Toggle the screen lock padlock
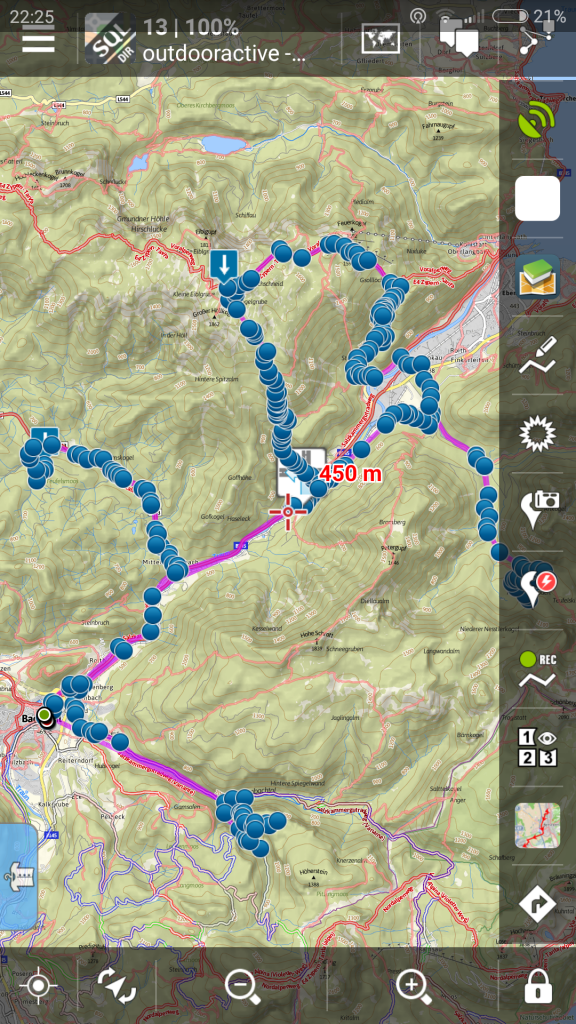Viewport: 576px width, 1024px height. coord(537,985)
